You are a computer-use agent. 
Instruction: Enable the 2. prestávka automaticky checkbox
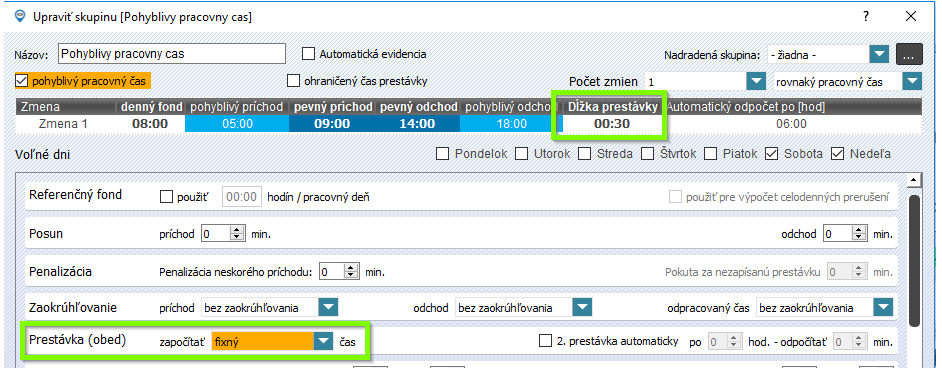tap(545, 341)
